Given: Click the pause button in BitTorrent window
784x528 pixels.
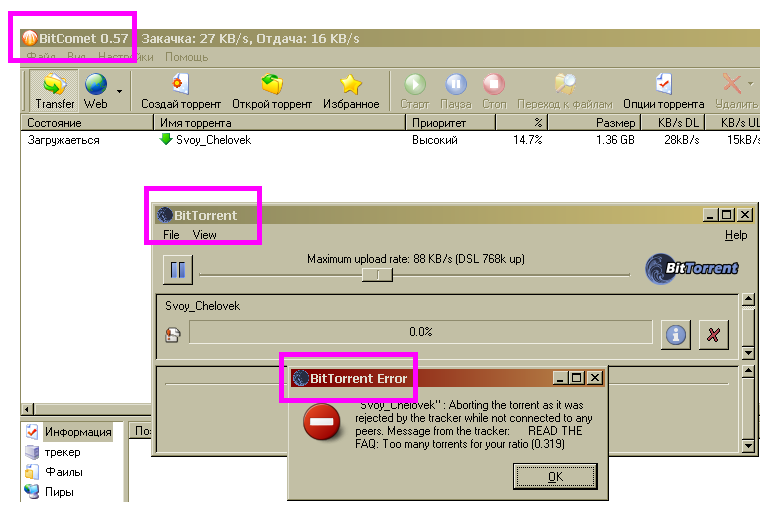Looking at the screenshot, I should (x=178, y=270).
